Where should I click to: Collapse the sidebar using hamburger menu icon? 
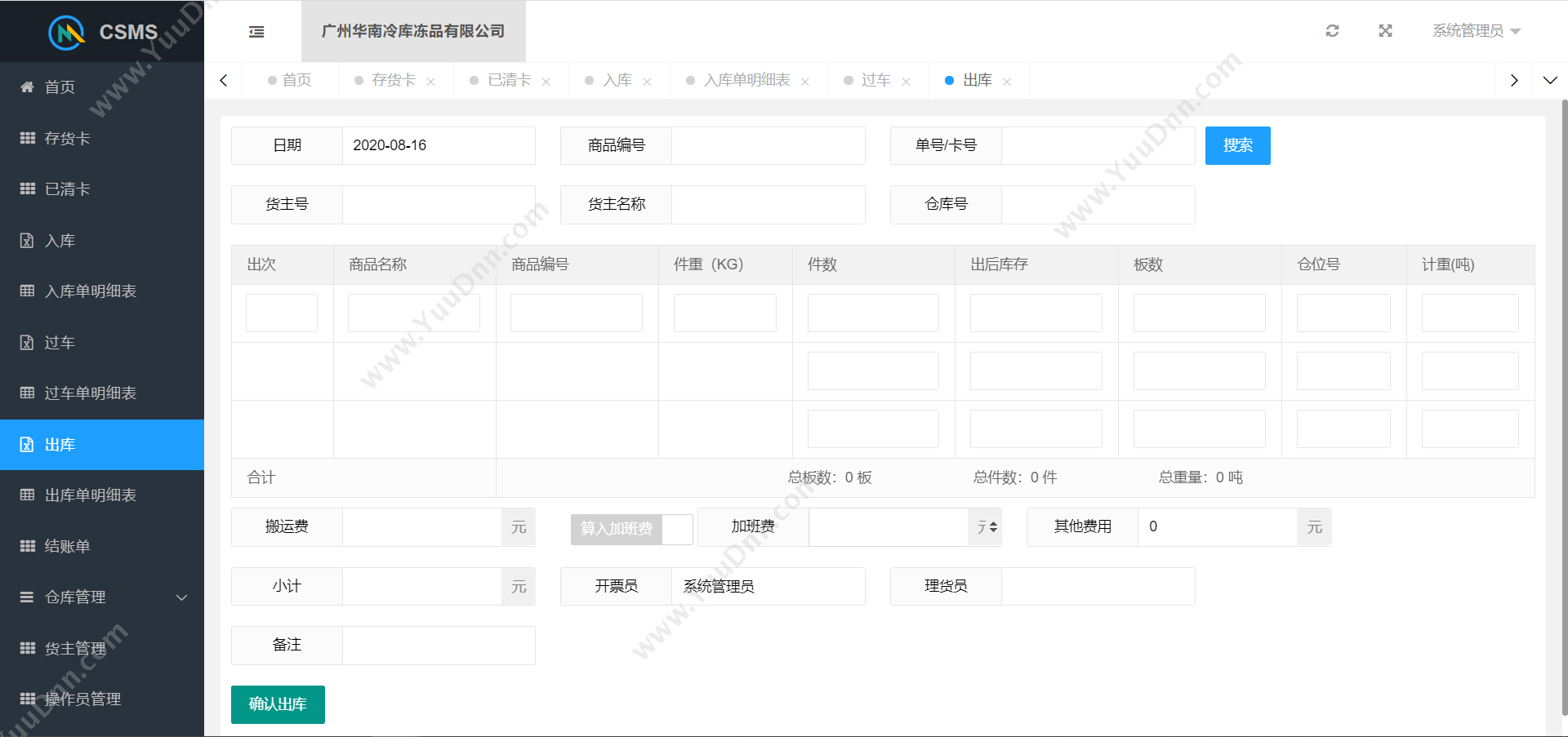pos(256,32)
